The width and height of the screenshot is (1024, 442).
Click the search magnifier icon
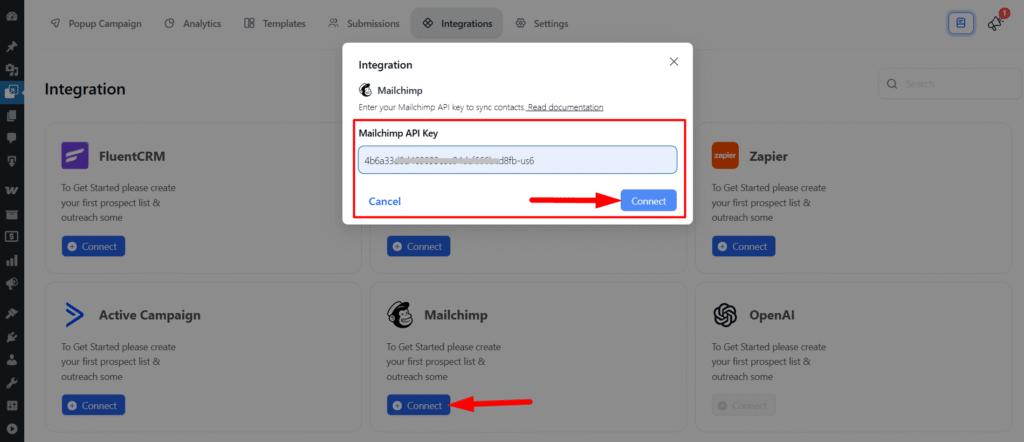tap(892, 84)
